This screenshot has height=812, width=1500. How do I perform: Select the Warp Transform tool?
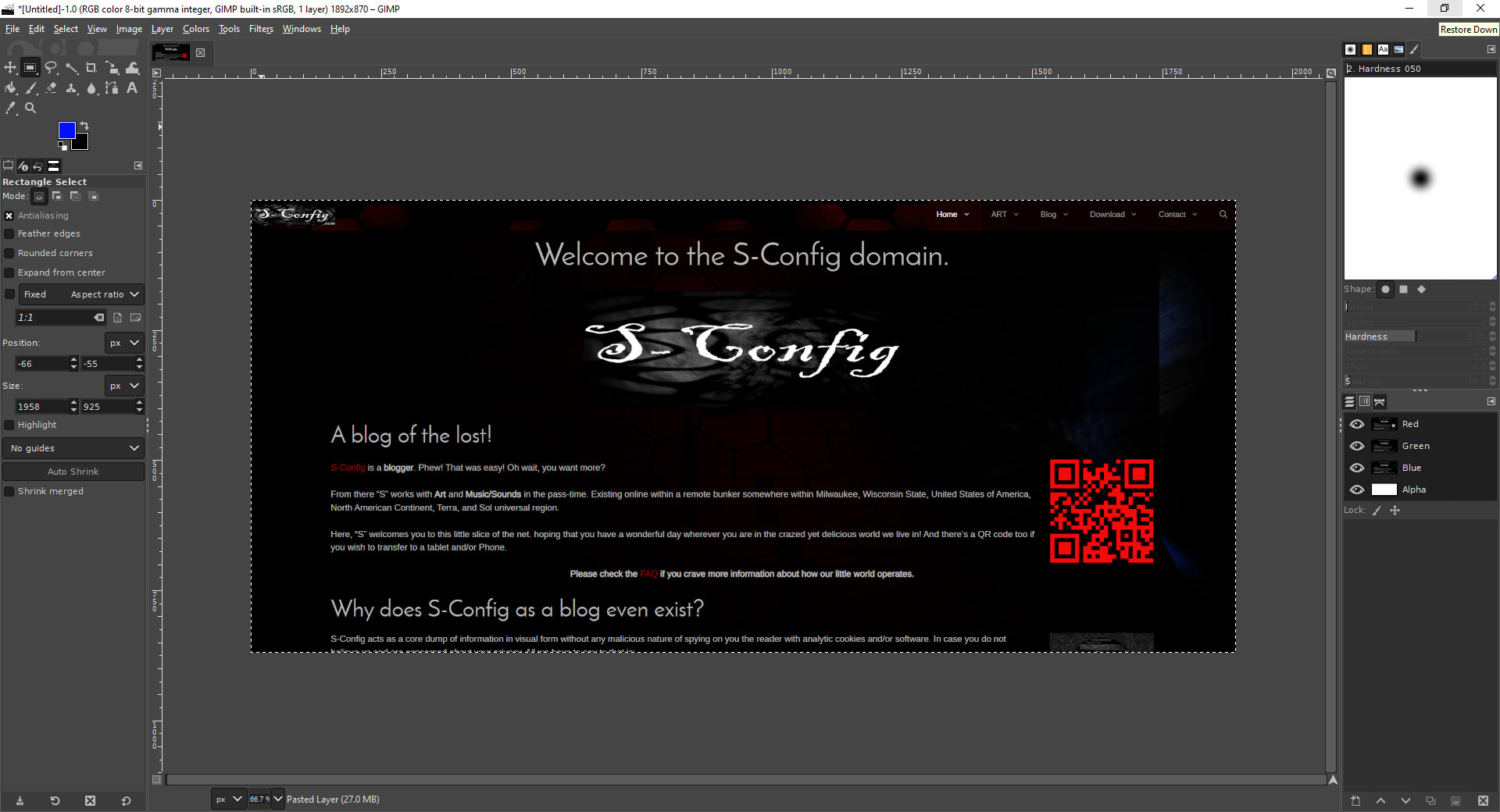click(x=132, y=68)
